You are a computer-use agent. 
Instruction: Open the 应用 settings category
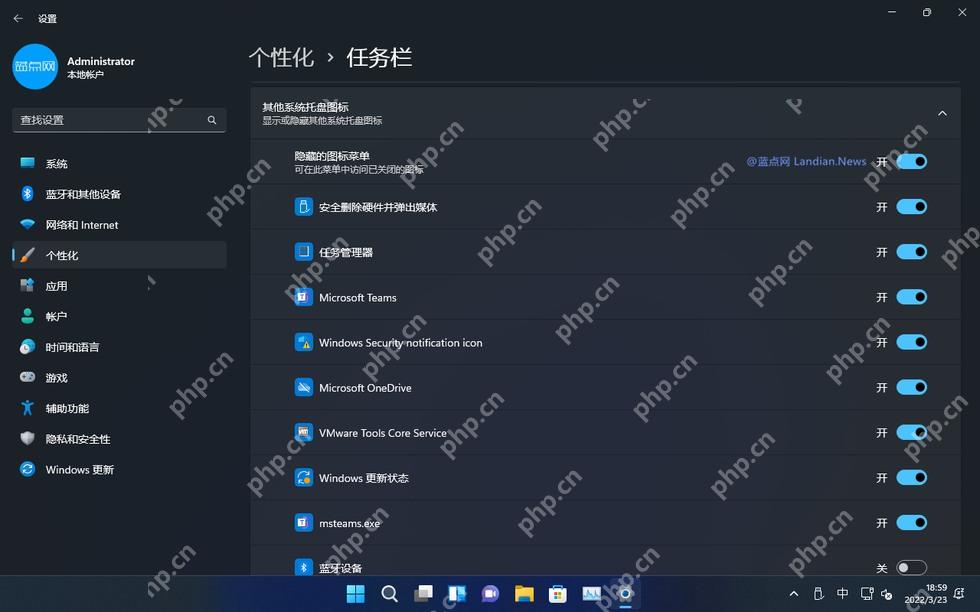click(x=119, y=286)
